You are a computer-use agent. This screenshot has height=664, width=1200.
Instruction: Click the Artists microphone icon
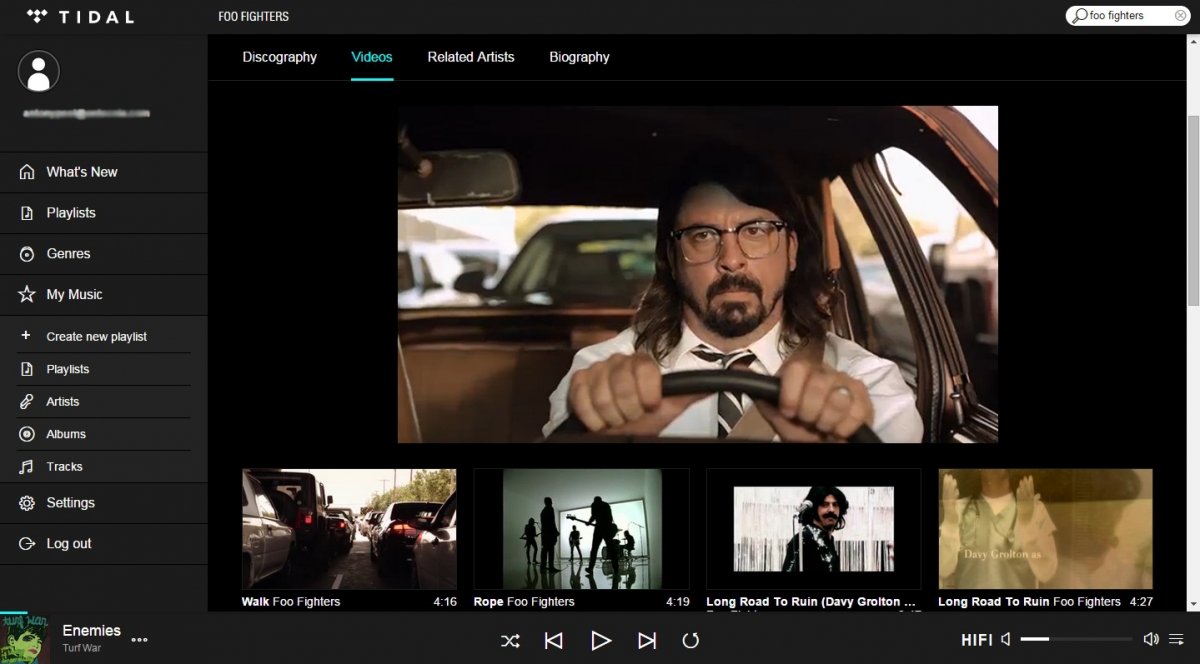(26, 401)
